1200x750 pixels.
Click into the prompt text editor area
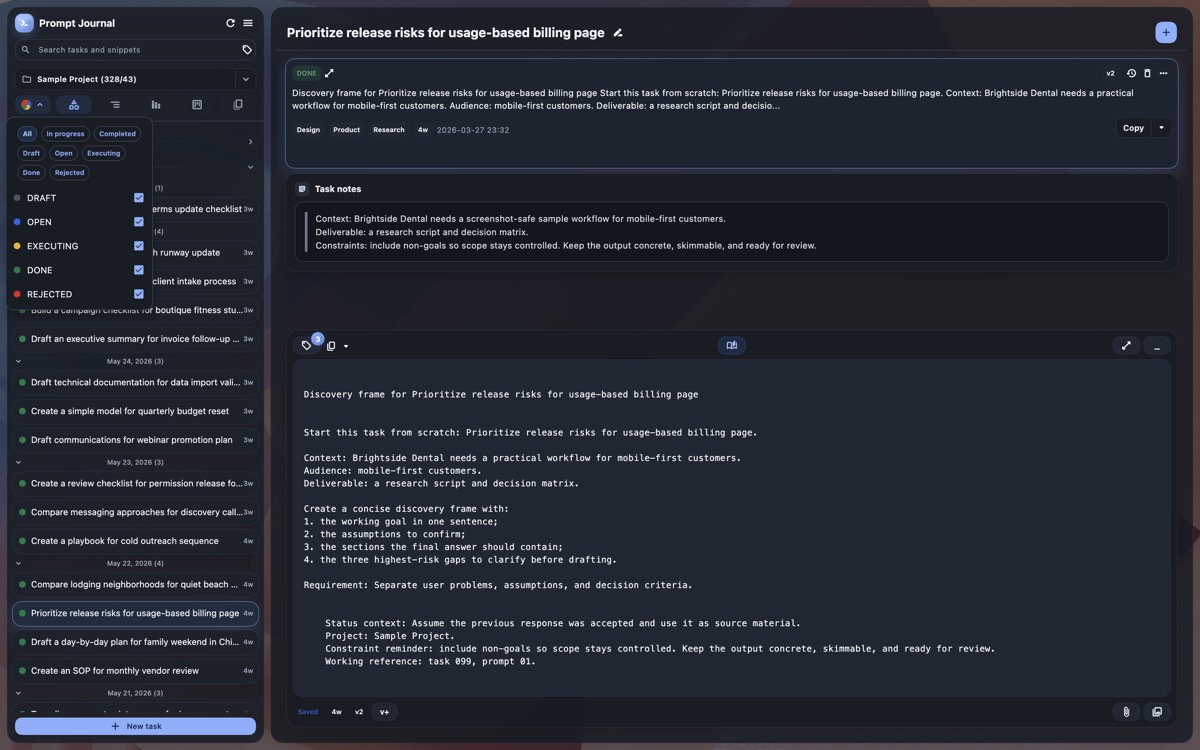coord(730,528)
